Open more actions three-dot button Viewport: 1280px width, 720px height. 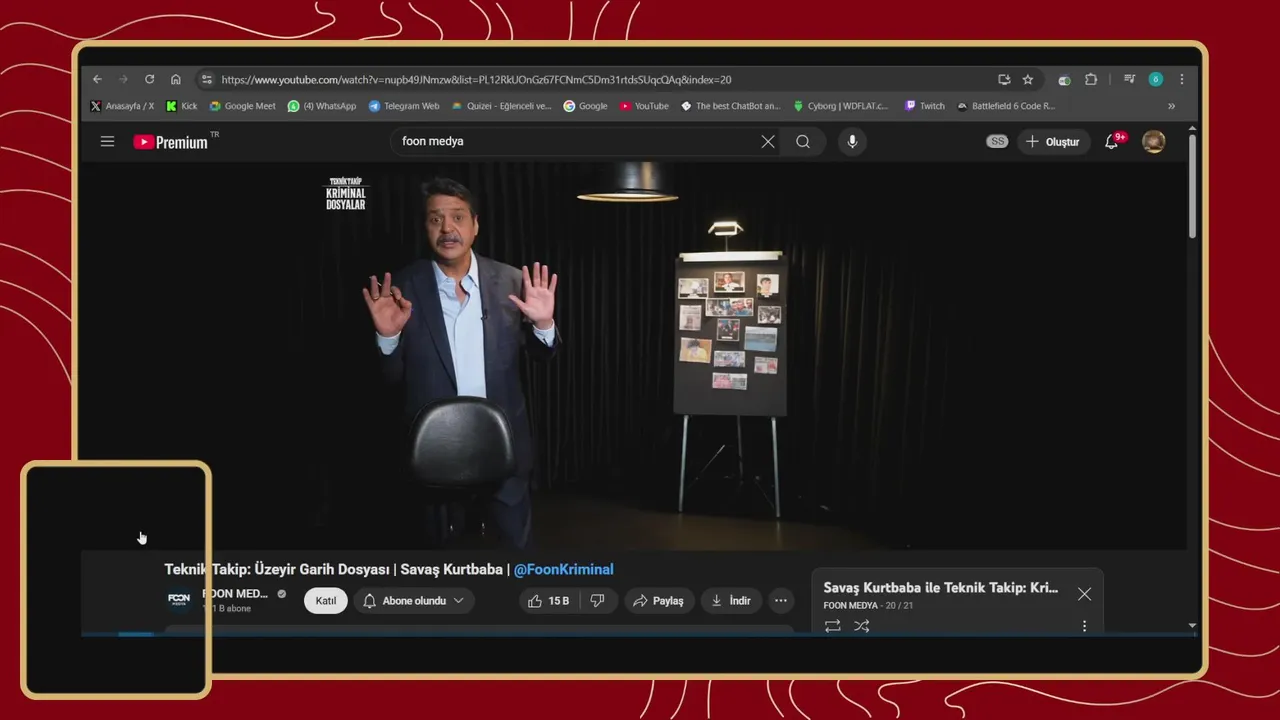[x=781, y=601]
